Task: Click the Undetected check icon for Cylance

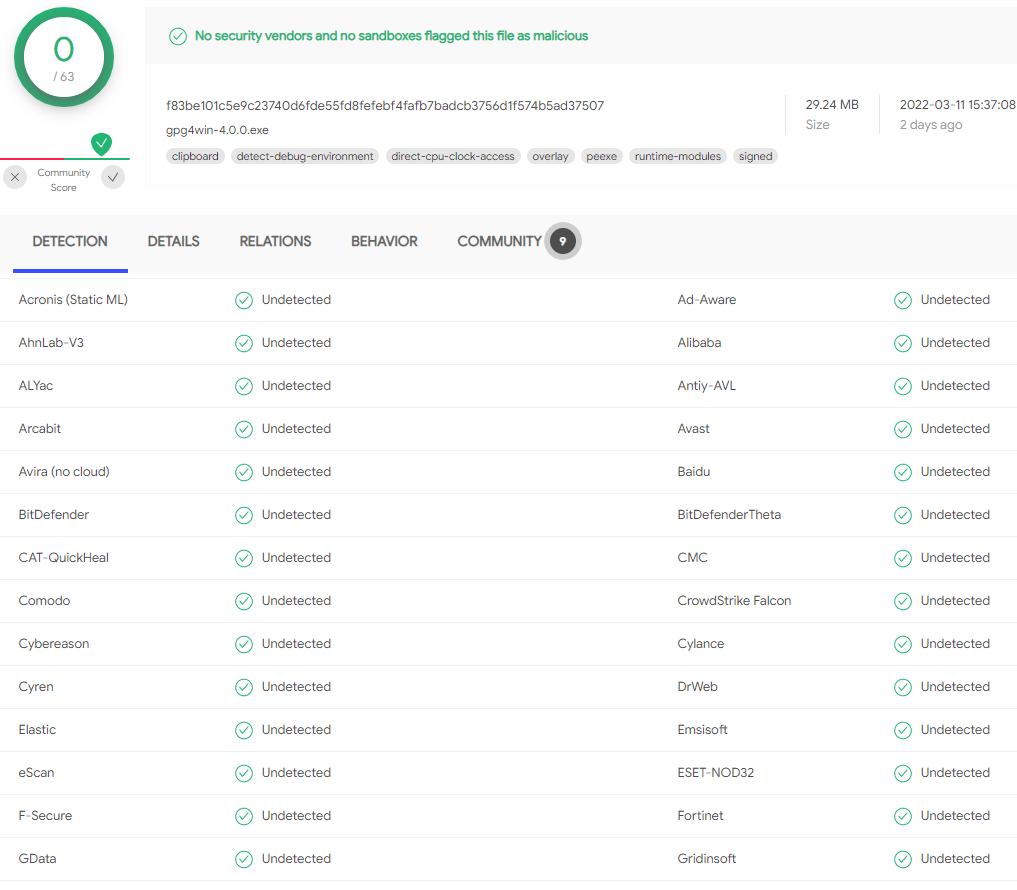Action: [903, 644]
